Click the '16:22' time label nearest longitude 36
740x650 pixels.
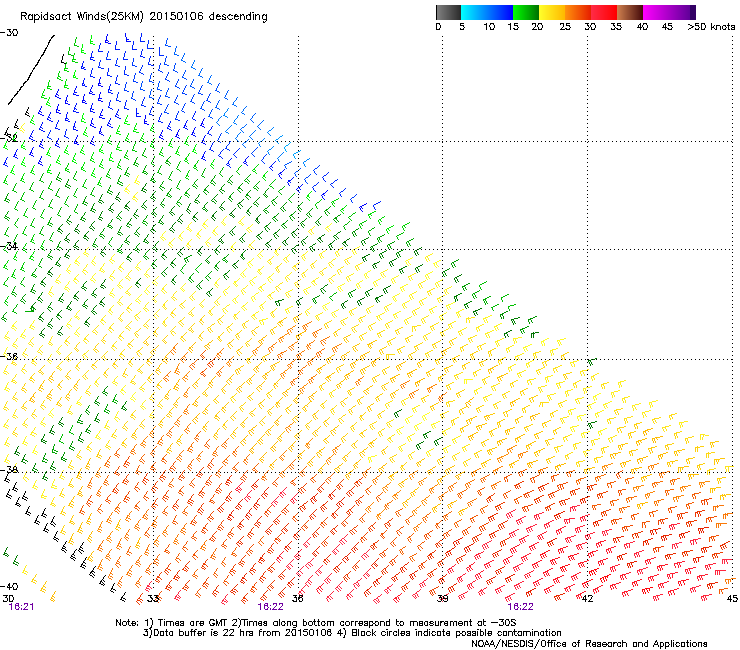pos(270,607)
